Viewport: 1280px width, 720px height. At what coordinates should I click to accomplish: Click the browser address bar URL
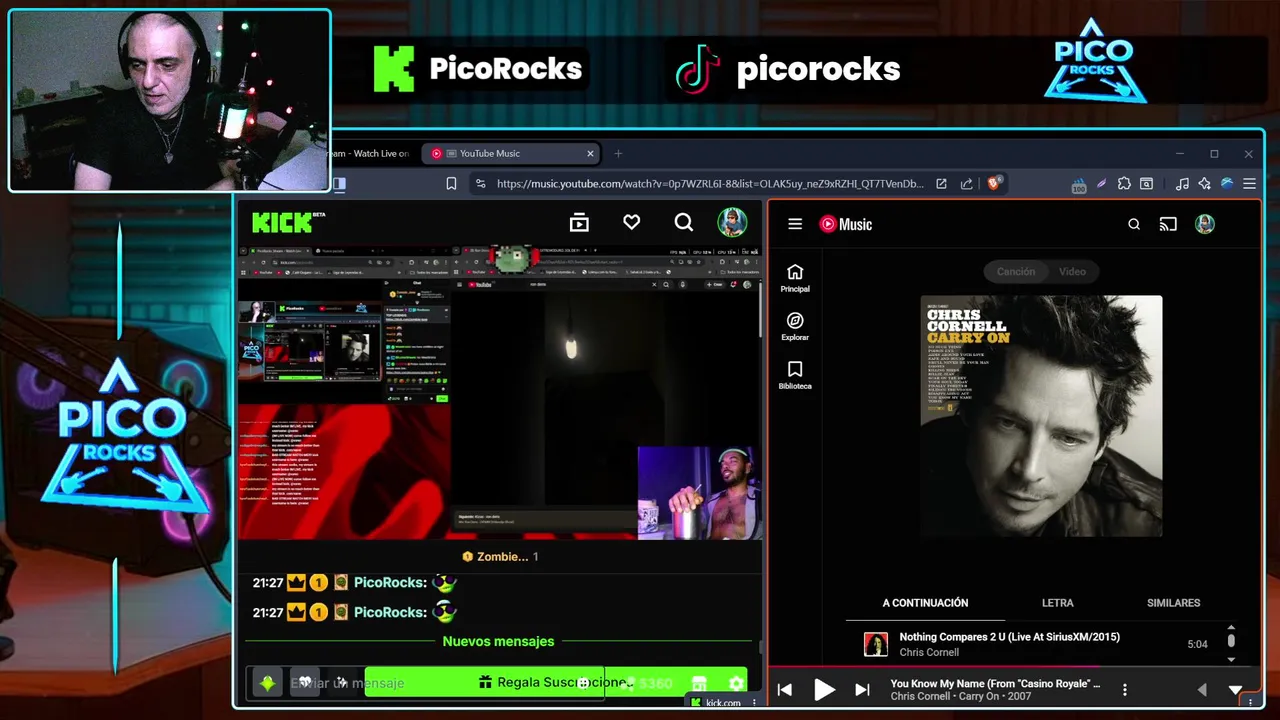[x=710, y=184]
